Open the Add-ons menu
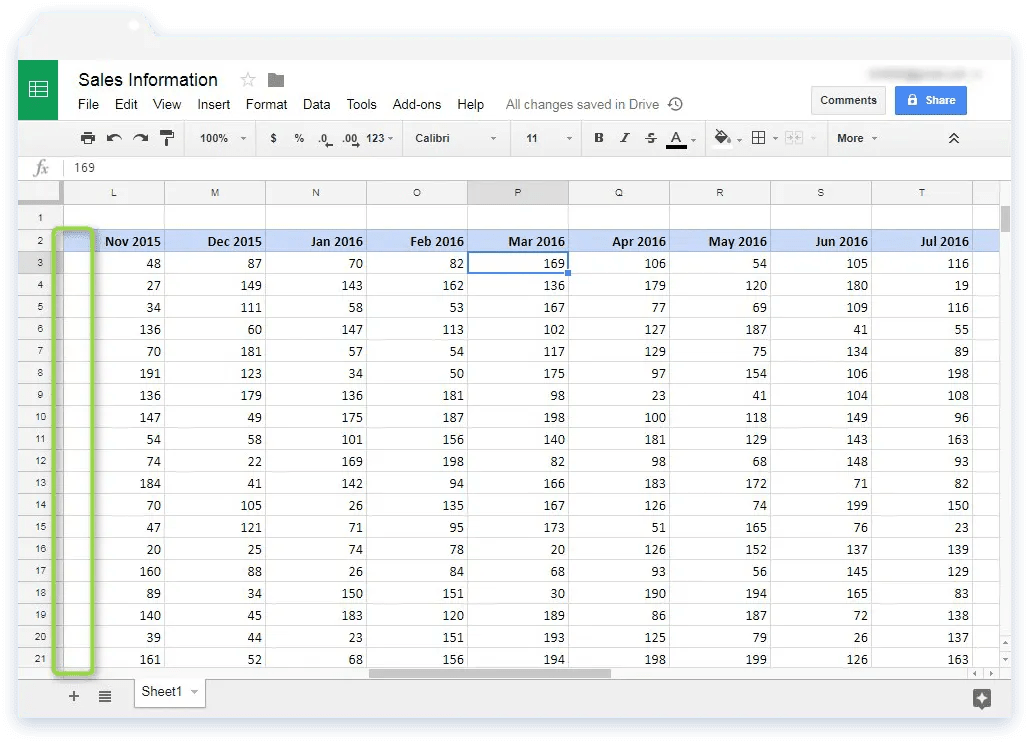 tap(417, 104)
